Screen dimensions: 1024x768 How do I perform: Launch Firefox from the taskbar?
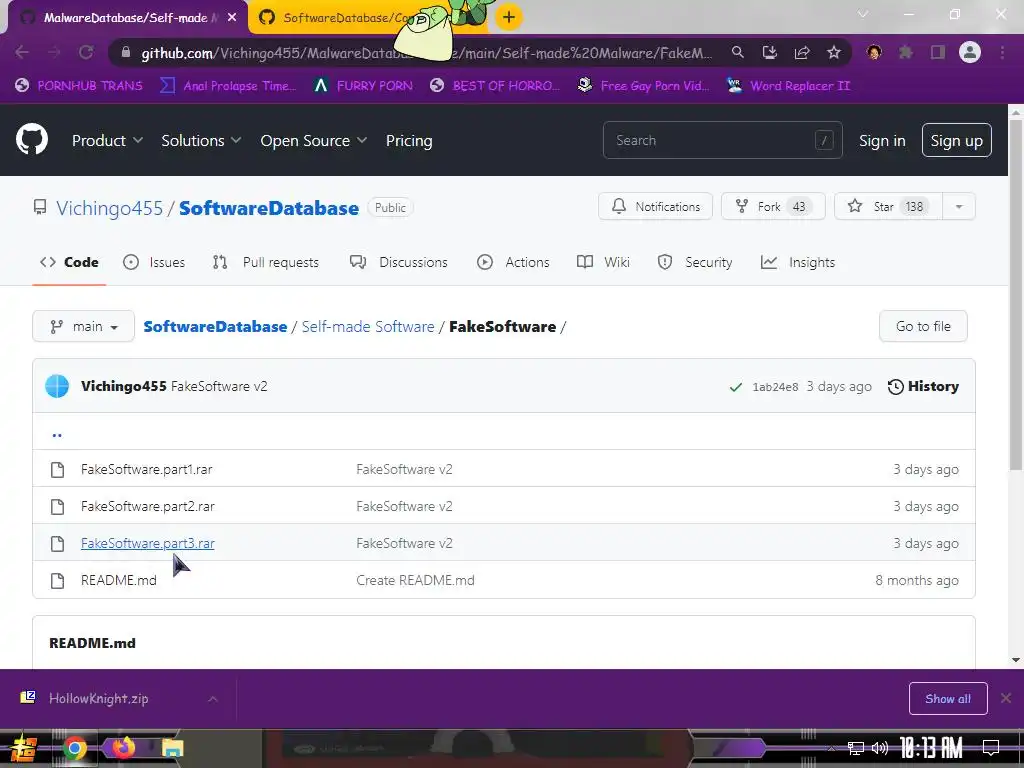(x=123, y=747)
